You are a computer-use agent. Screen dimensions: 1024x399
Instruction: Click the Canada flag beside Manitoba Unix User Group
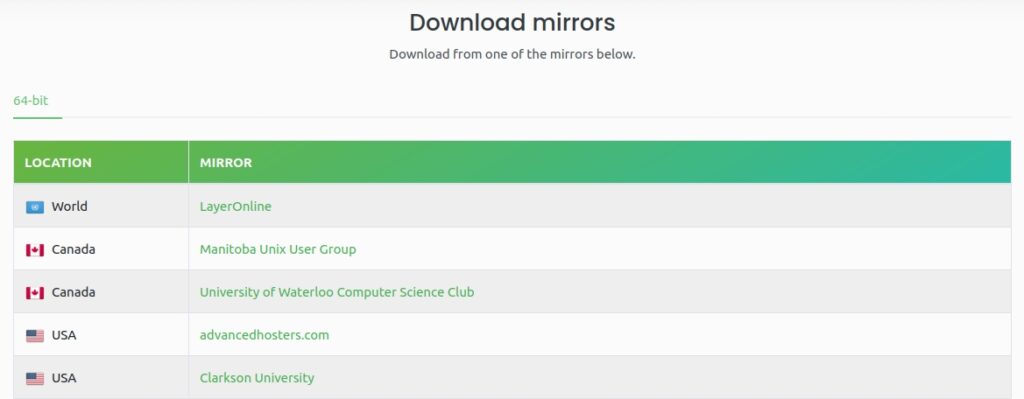click(x=35, y=250)
